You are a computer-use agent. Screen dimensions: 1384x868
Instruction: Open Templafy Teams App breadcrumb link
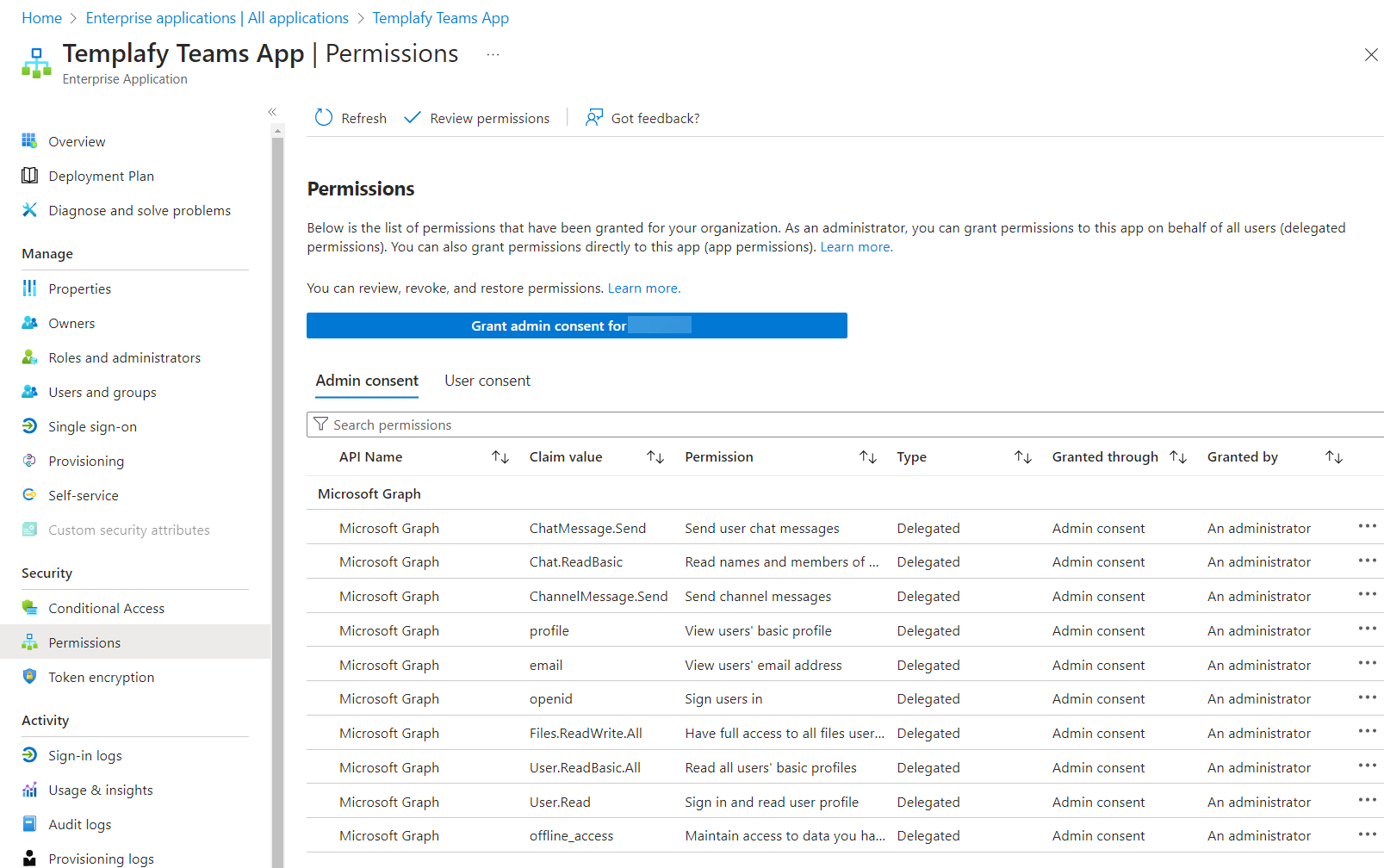point(440,18)
